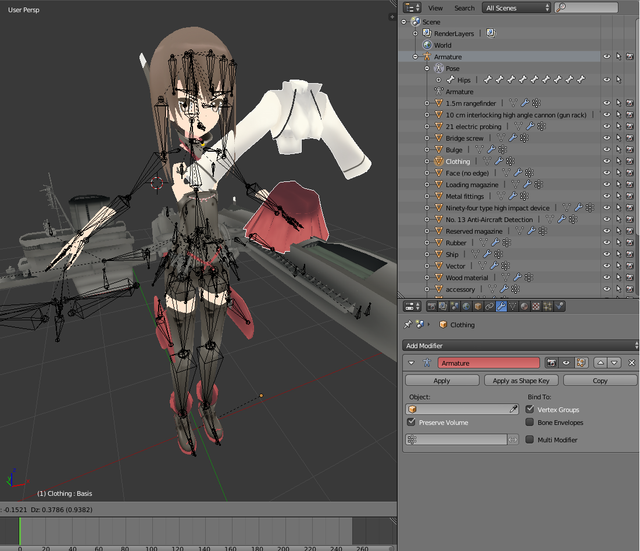This screenshot has height=551, width=640.
Task: Open the All Scenes display dropdown
Action: [x=517, y=8]
